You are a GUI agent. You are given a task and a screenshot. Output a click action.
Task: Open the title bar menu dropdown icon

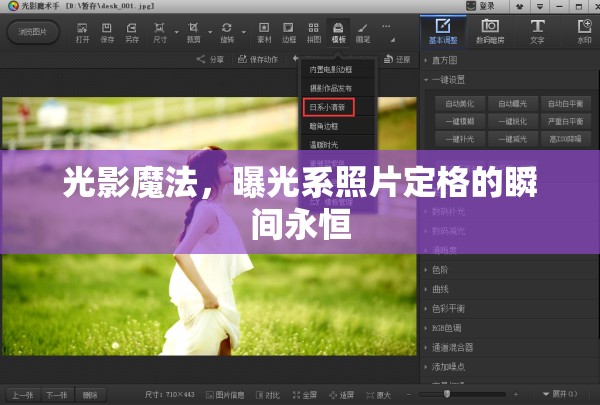point(540,7)
